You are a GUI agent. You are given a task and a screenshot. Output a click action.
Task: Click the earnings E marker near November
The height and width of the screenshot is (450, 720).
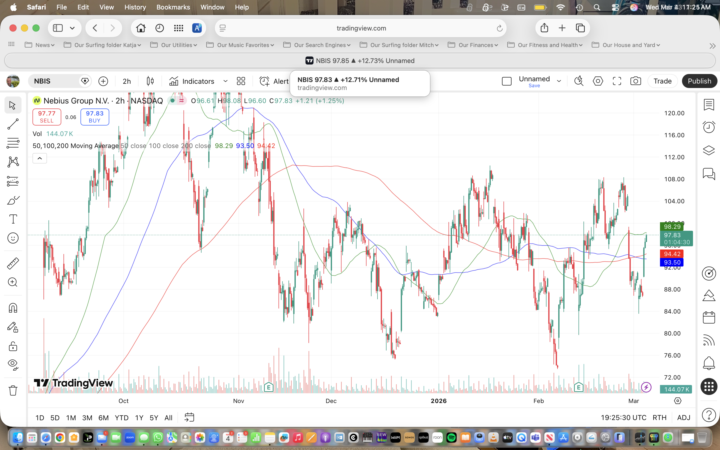click(x=269, y=387)
